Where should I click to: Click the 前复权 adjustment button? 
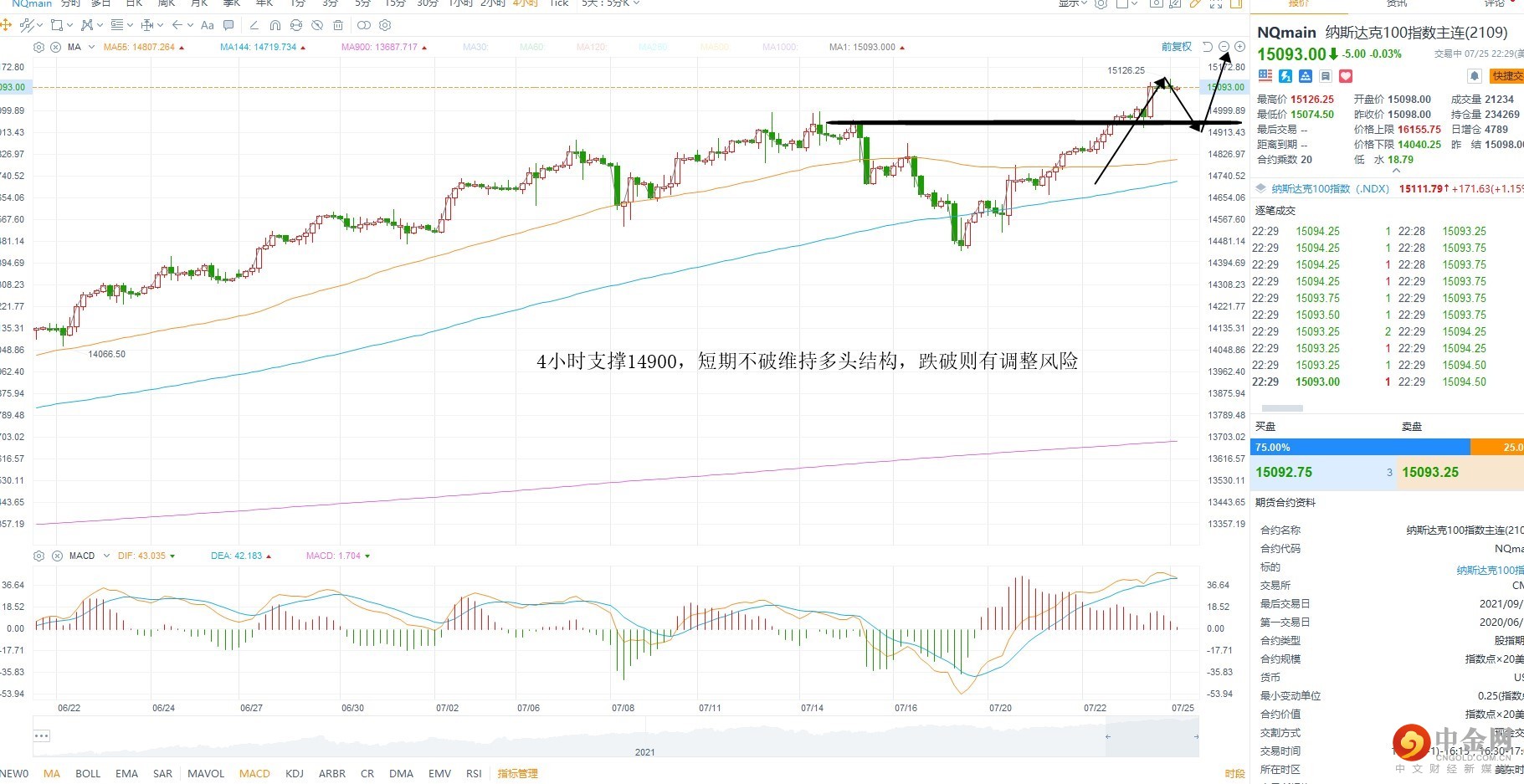pyautogui.click(x=1176, y=47)
